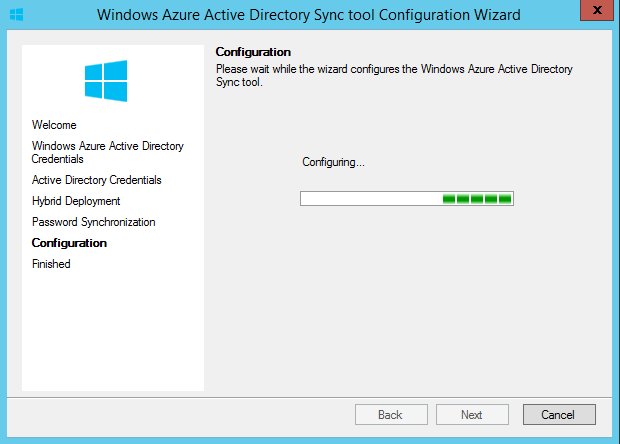Click the Configuration heading in the main pane
This screenshot has width=620, height=444.
coord(253,52)
